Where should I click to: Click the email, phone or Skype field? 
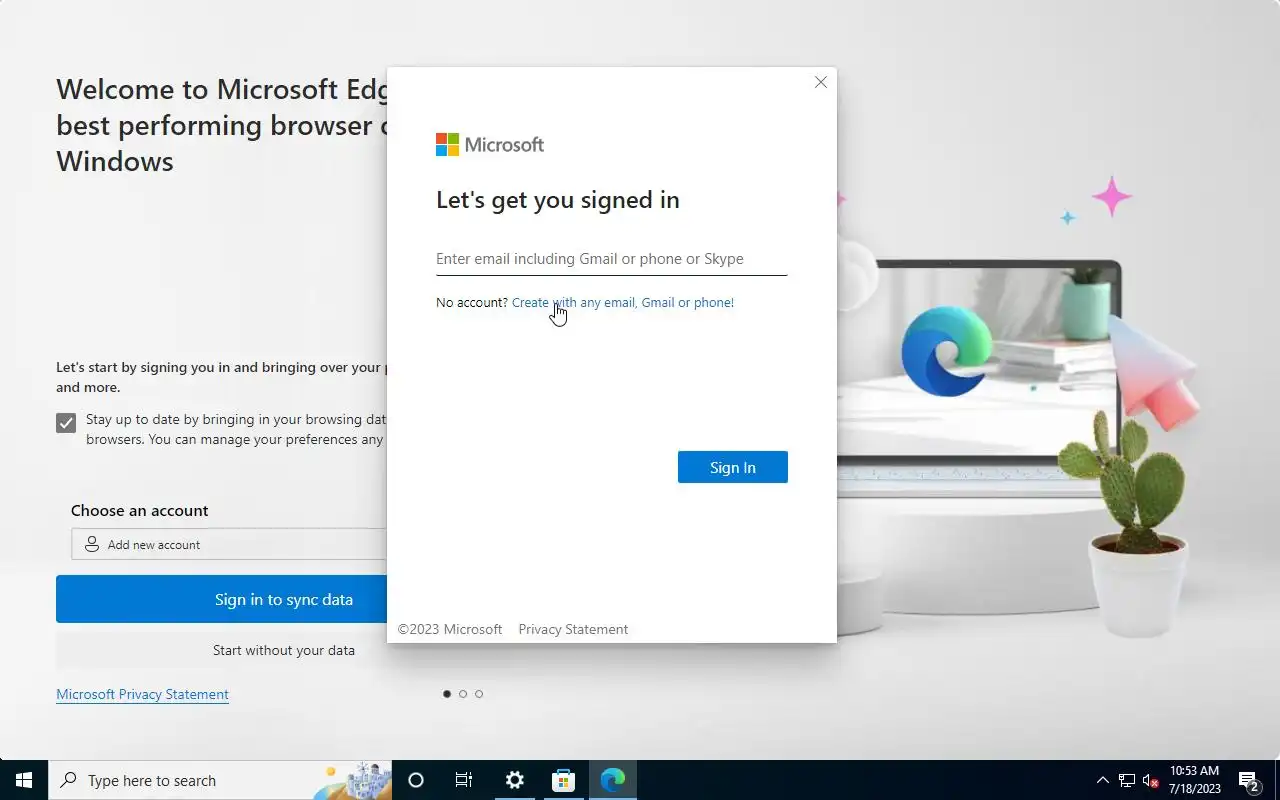[611, 259]
